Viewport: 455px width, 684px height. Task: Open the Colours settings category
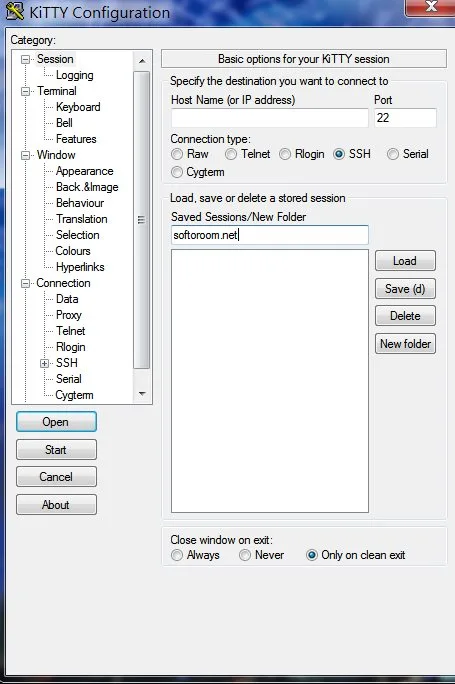pos(73,251)
